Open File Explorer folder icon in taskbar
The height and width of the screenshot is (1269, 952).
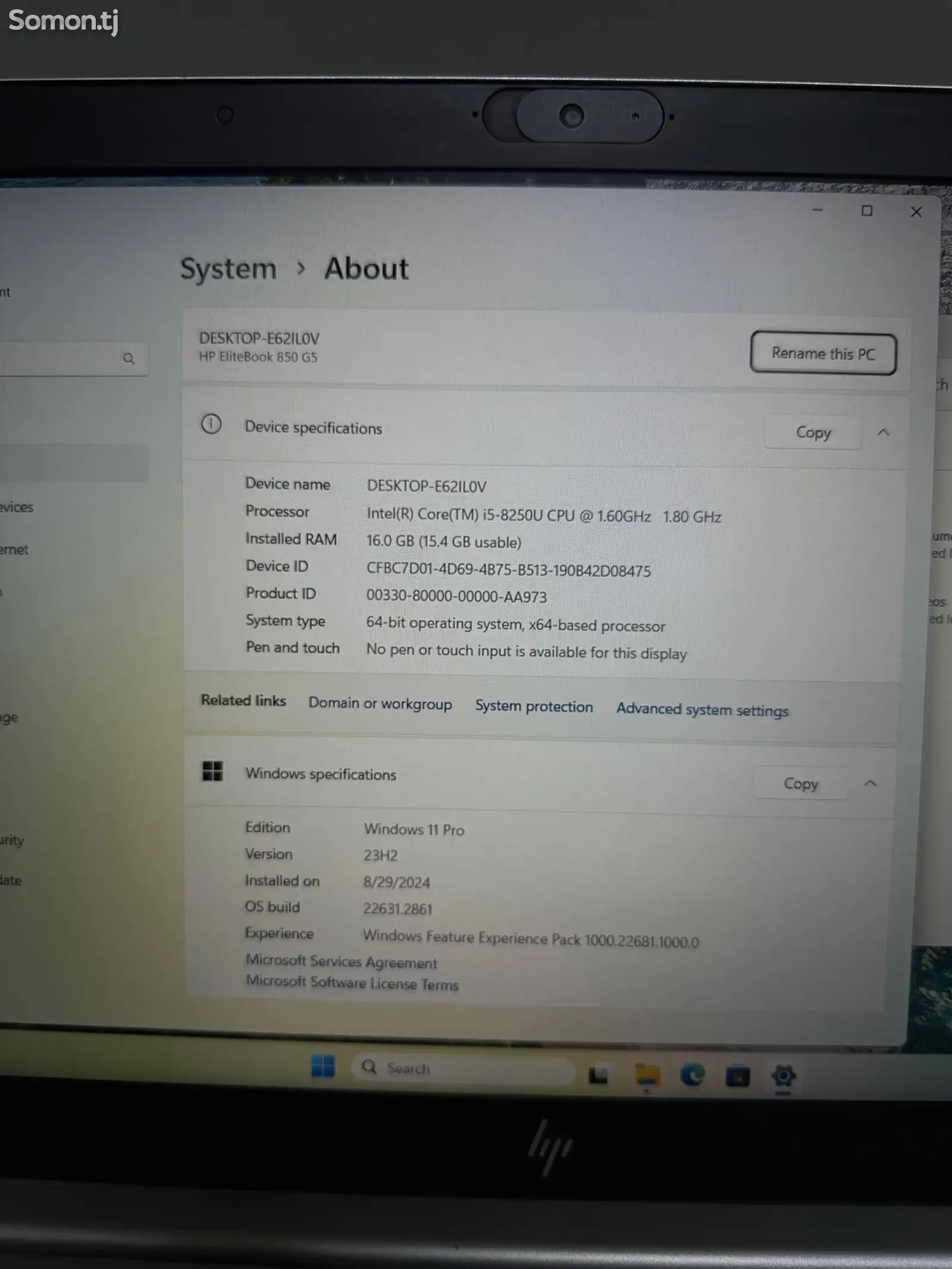(x=647, y=1074)
